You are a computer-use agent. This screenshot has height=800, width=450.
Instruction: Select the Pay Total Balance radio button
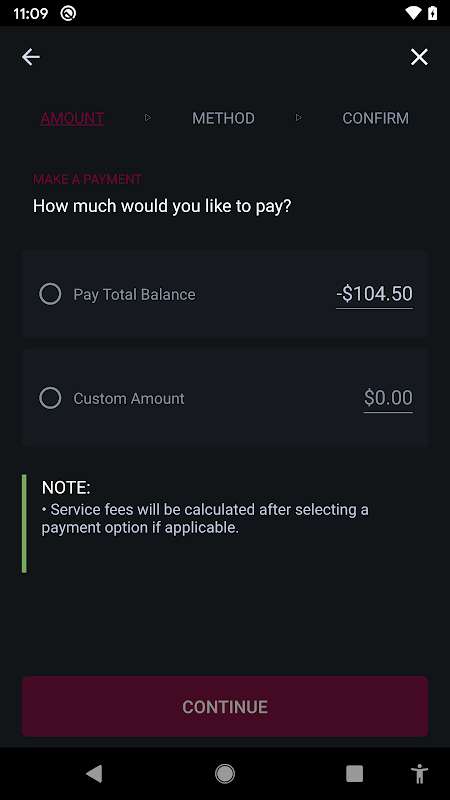[x=51, y=294]
